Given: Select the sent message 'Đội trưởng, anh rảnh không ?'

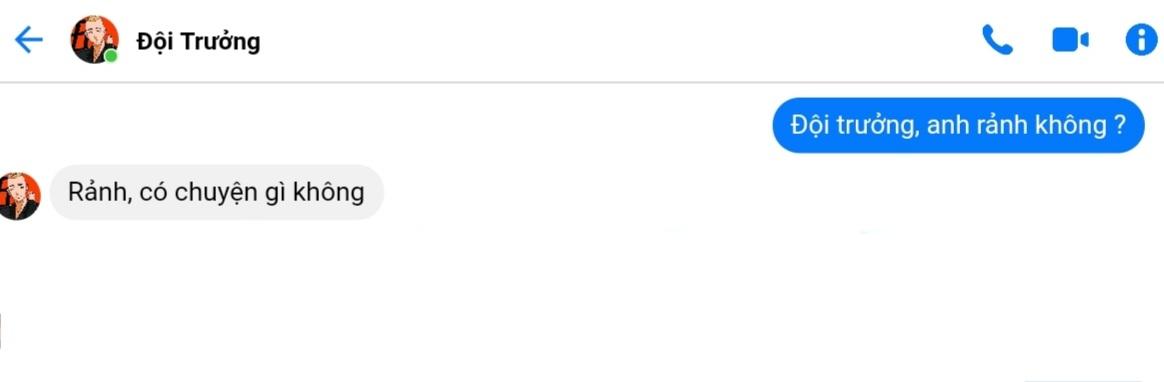Looking at the screenshot, I should point(958,125).
